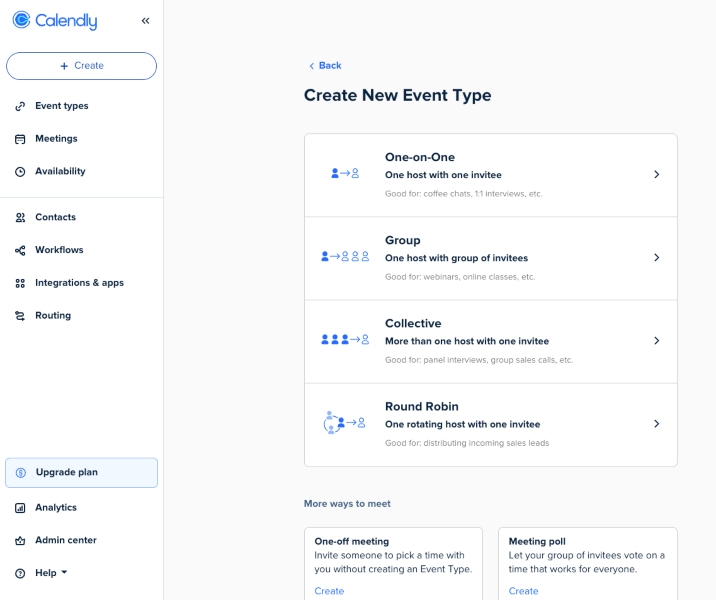Click the Workflows share-node icon
716x600 pixels.
20,250
